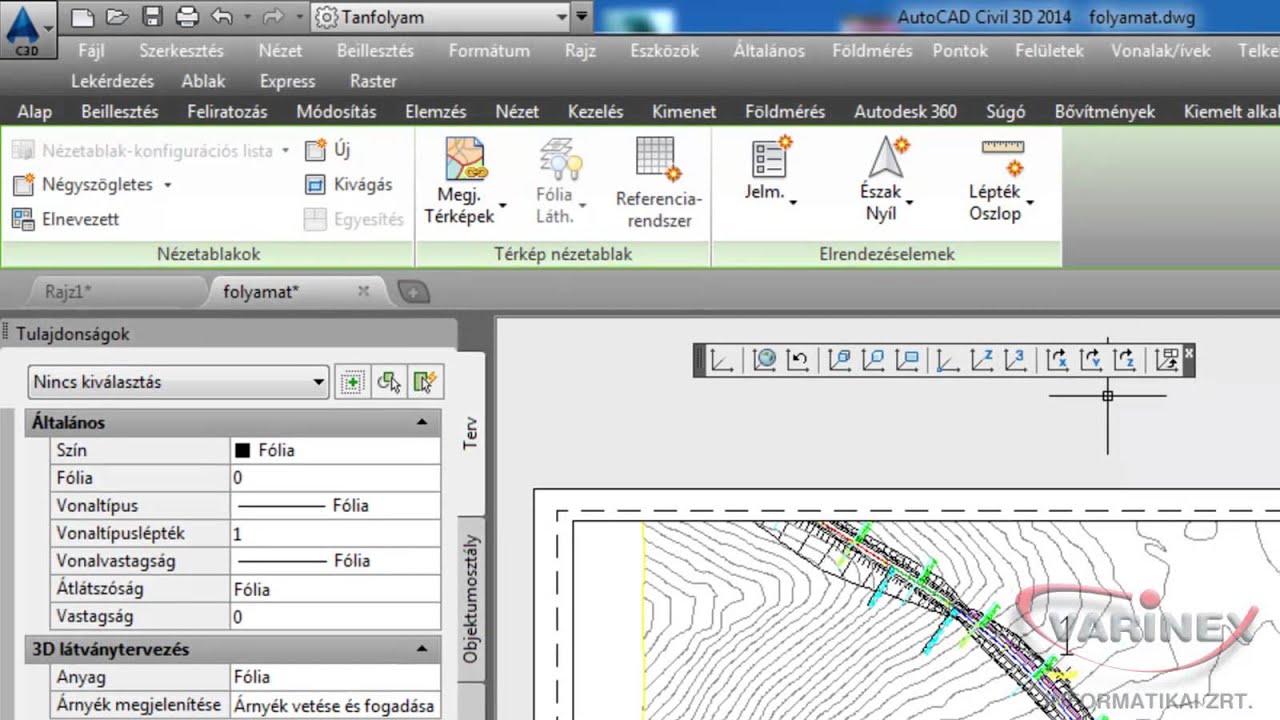Screen dimensions: 1280x720
Task: Undo the last action
Action: [x=221, y=17]
